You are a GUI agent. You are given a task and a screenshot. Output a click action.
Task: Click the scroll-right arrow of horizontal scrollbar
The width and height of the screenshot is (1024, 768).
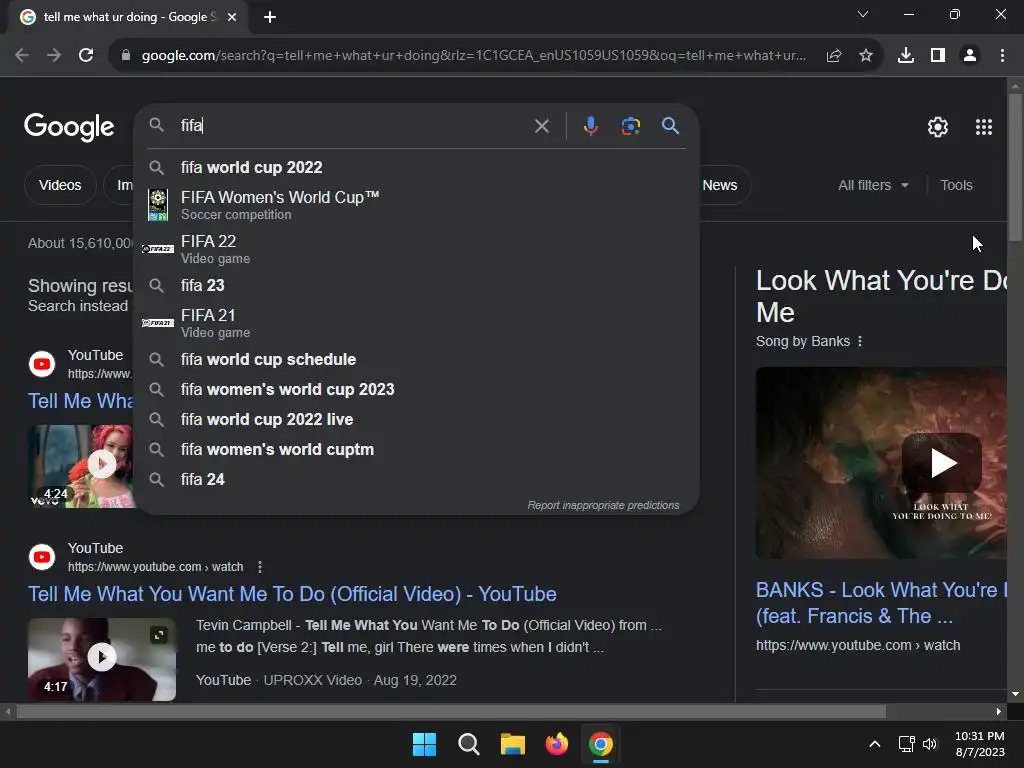(x=999, y=711)
